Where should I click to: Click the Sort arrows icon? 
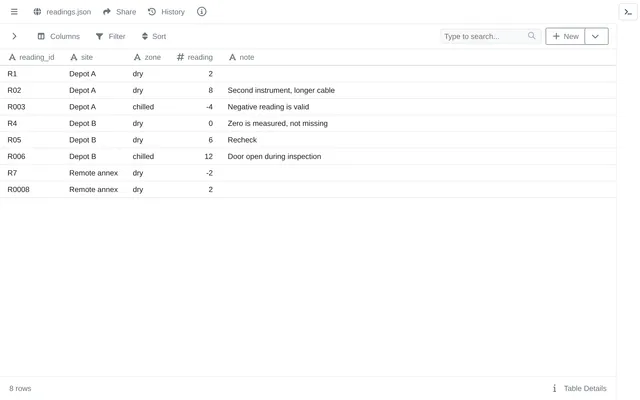point(144,36)
